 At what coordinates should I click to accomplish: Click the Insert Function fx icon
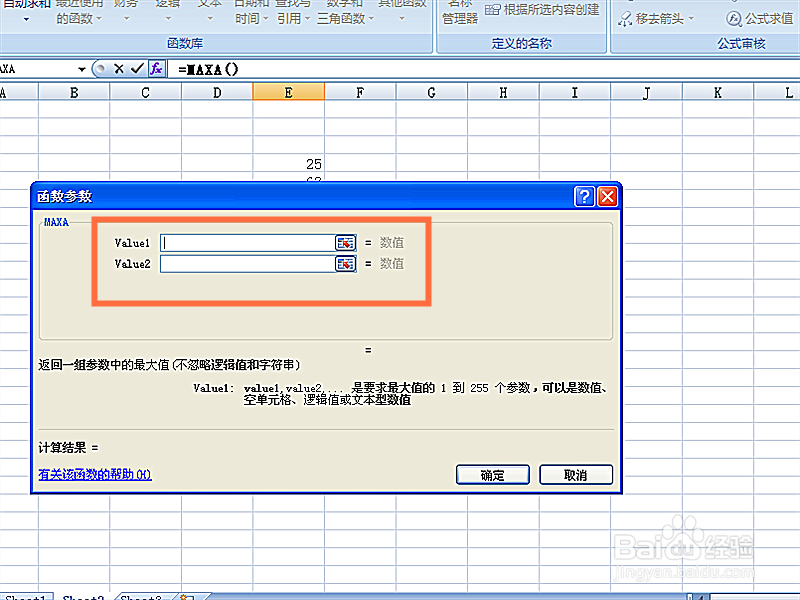click(156, 68)
